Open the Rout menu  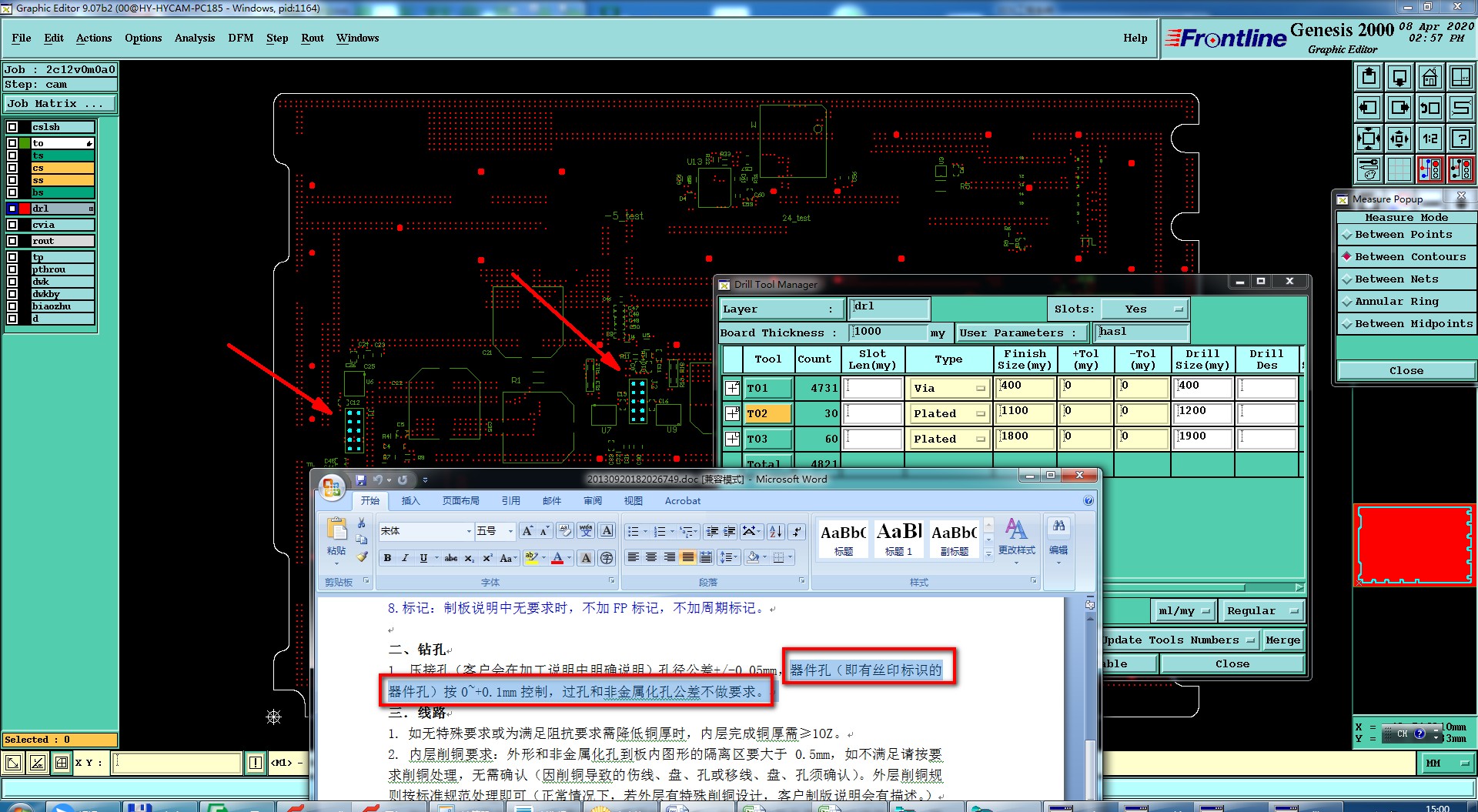pos(313,38)
